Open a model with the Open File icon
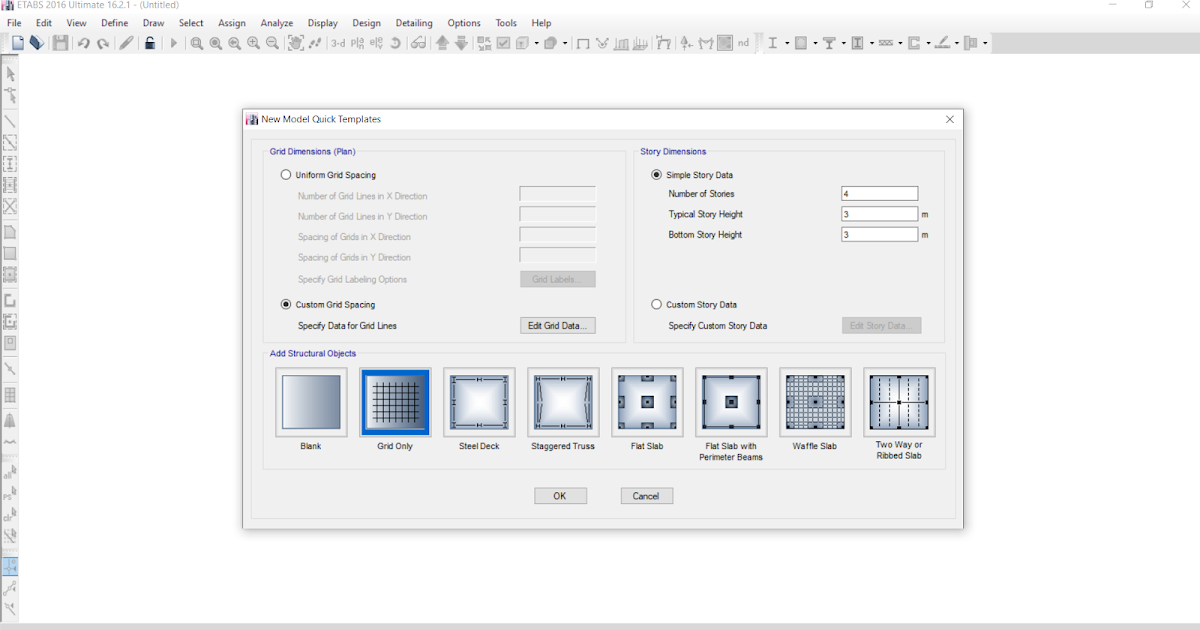Viewport: 1200px width, 630px height. click(37, 43)
